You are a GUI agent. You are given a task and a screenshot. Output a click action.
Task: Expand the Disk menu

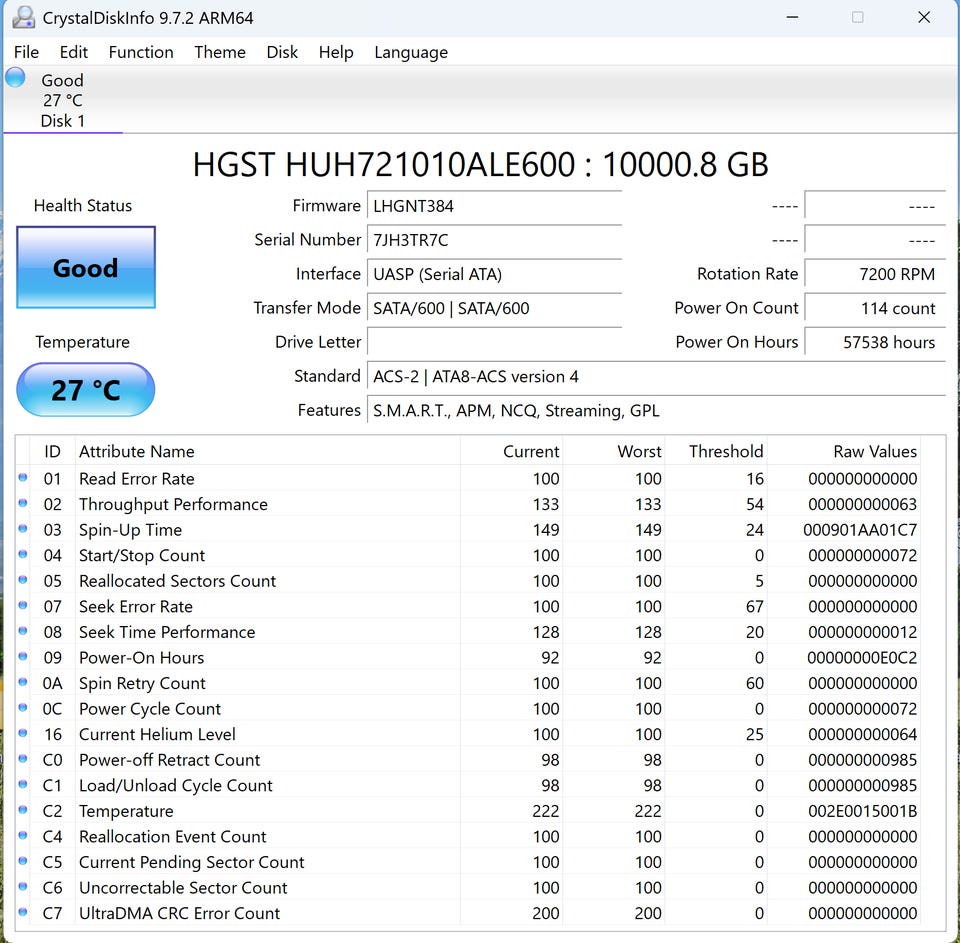(282, 52)
